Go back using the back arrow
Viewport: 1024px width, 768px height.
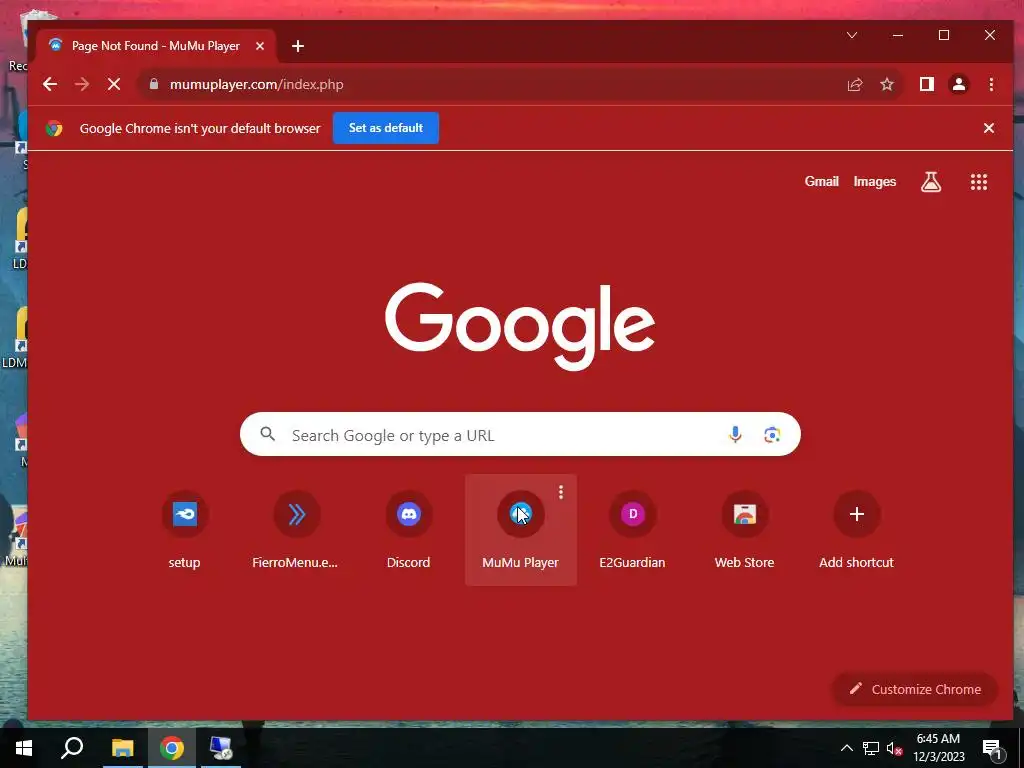pyautogui.click(x=50, y=84)
